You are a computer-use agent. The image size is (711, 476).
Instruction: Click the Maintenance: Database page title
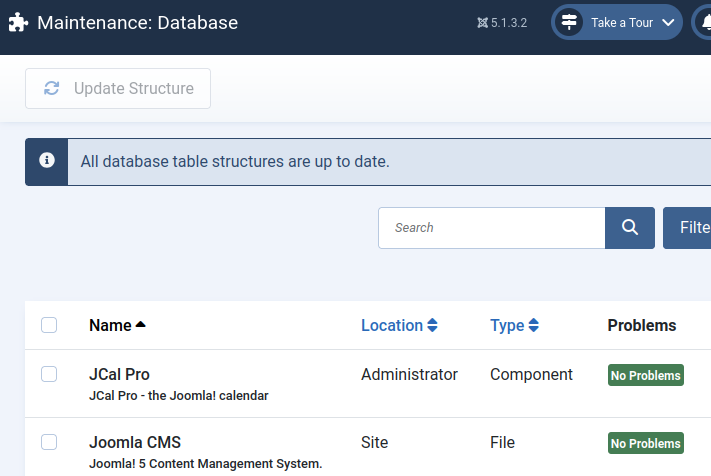pos(137,23)
